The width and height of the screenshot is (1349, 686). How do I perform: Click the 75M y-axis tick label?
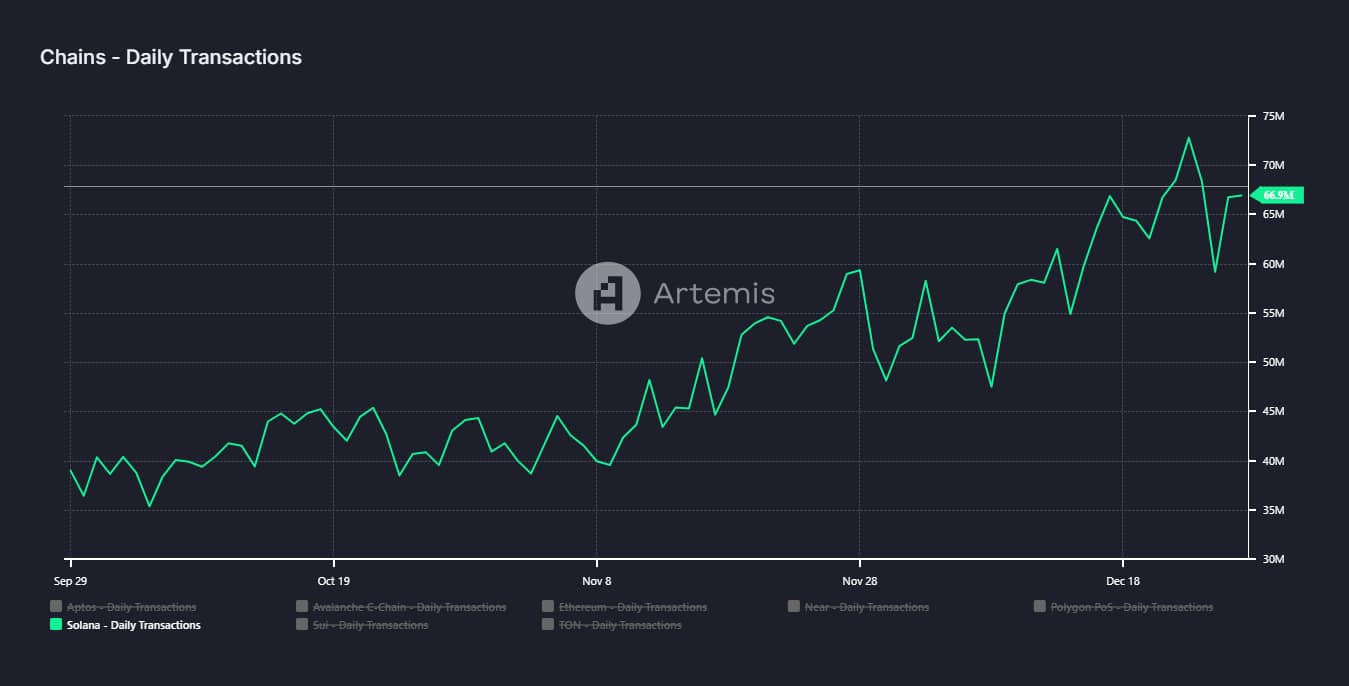click(1273, 117)
